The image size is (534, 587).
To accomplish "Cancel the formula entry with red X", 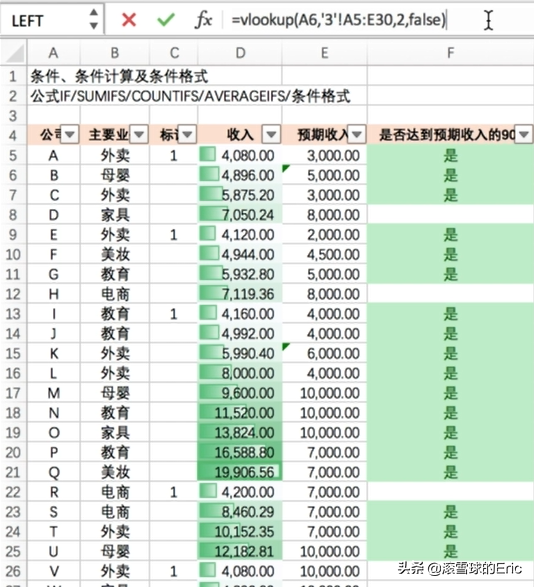I will pyautogui.click(x=129, y=20).
